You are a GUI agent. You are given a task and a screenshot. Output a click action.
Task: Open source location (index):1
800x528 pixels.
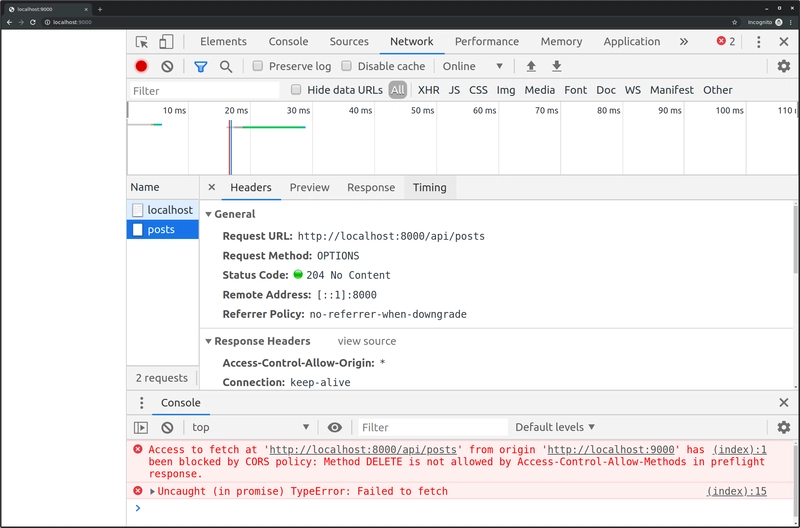(739, 449)
